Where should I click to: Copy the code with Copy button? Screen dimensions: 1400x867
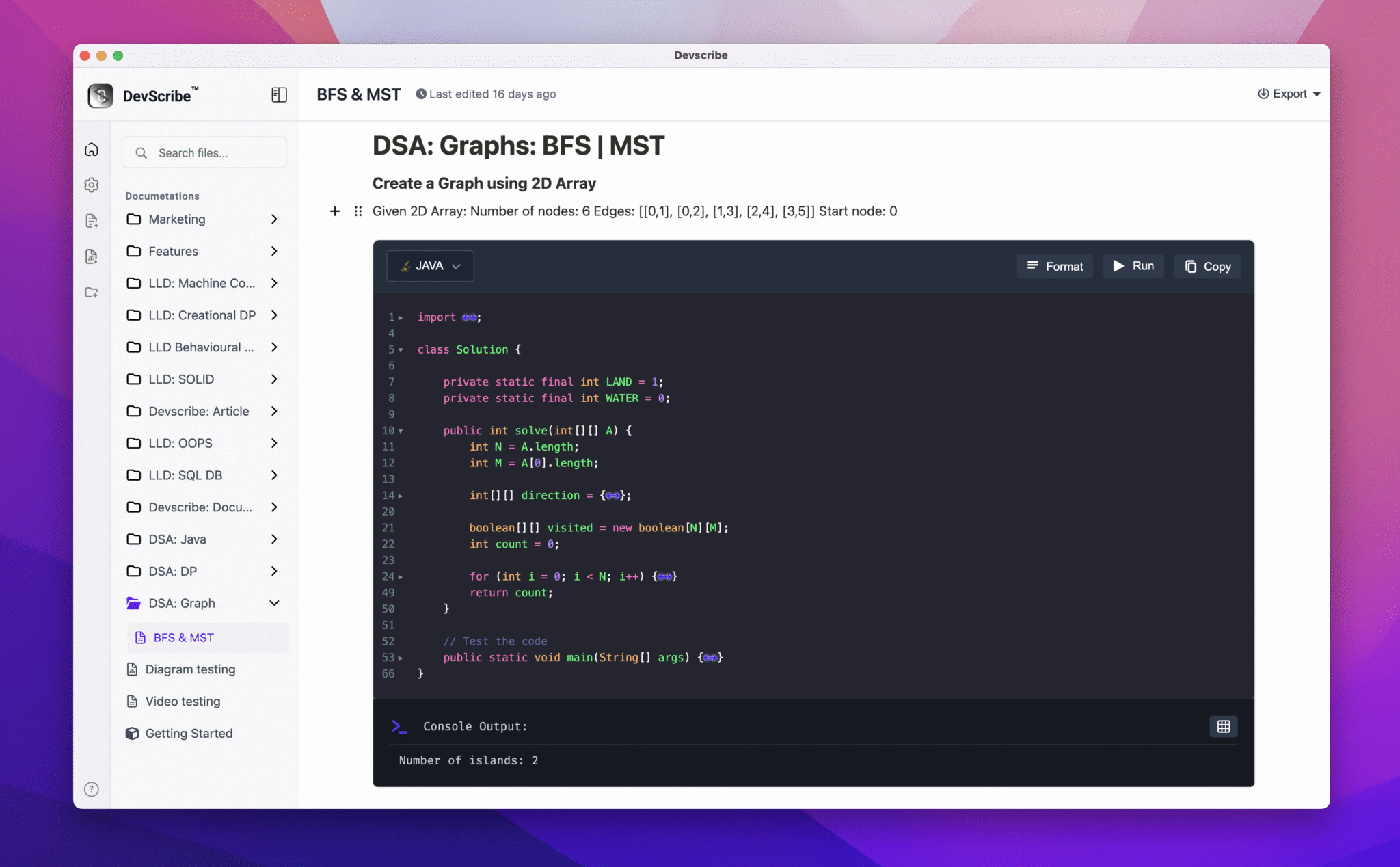1208,266
